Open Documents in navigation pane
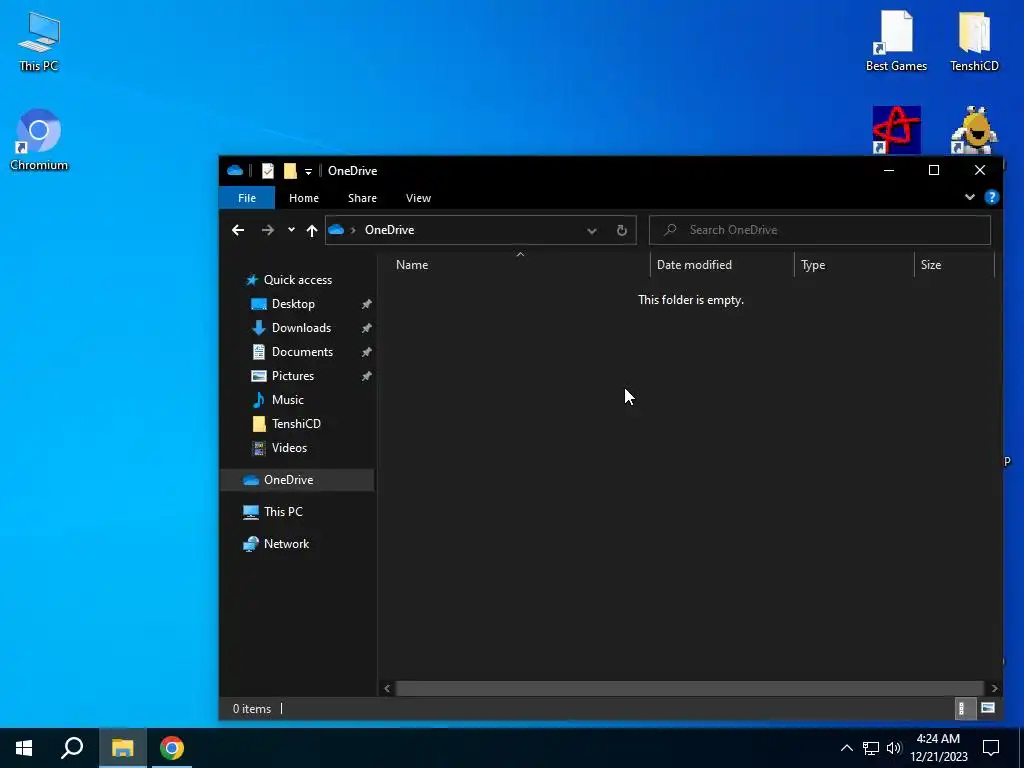Screen dimensions: 1024x768 (302, 352)
